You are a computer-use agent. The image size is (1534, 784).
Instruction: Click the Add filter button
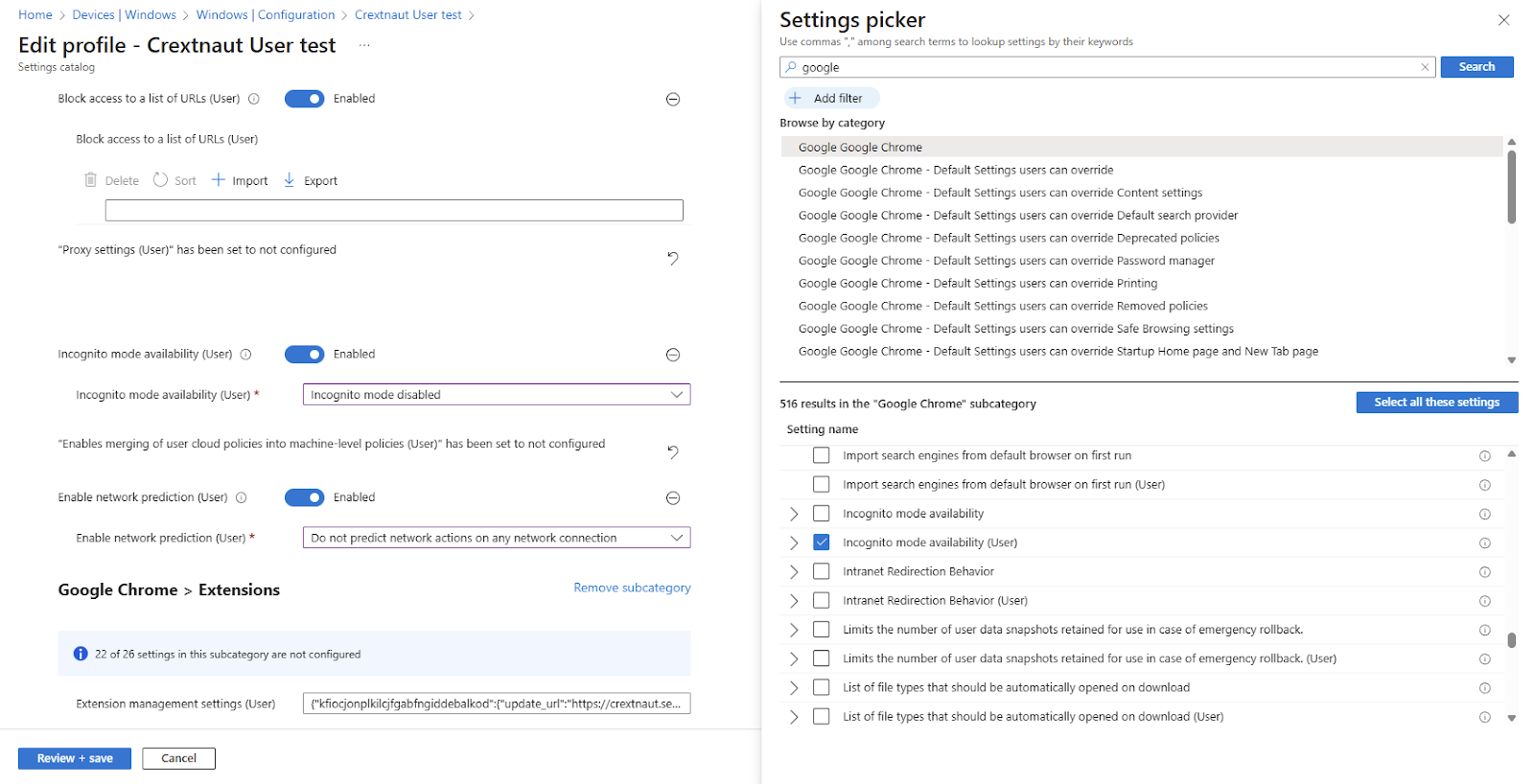pos(831,98)
